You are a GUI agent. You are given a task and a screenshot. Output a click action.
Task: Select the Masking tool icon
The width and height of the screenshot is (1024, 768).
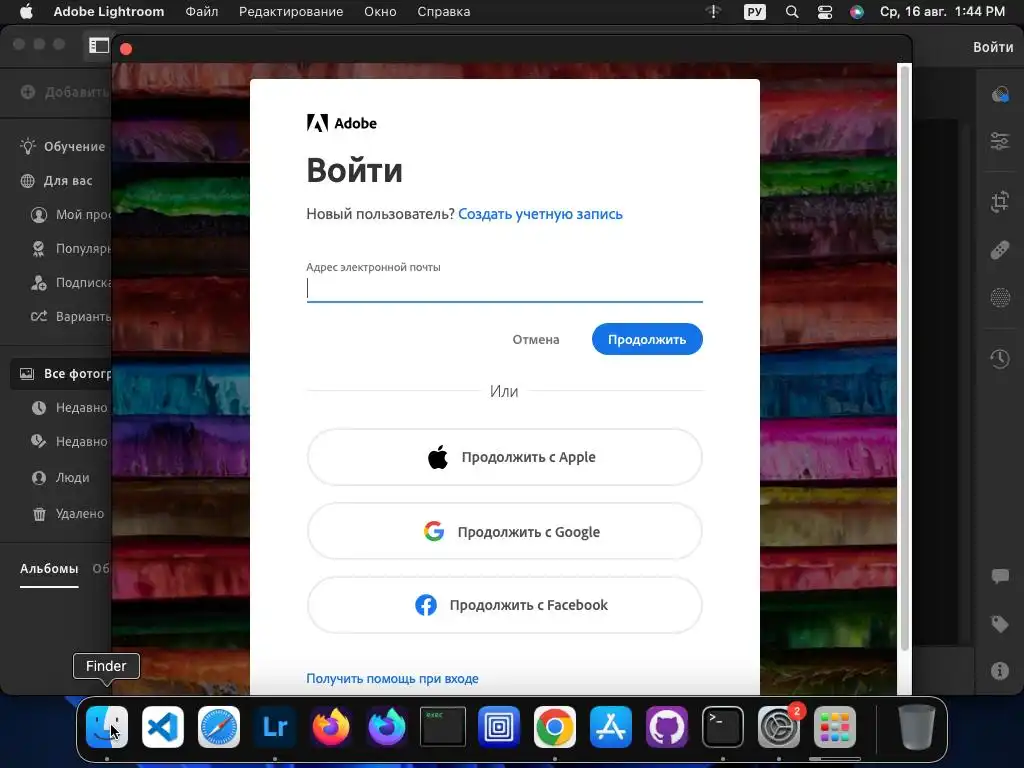(x=1000, y=298)
